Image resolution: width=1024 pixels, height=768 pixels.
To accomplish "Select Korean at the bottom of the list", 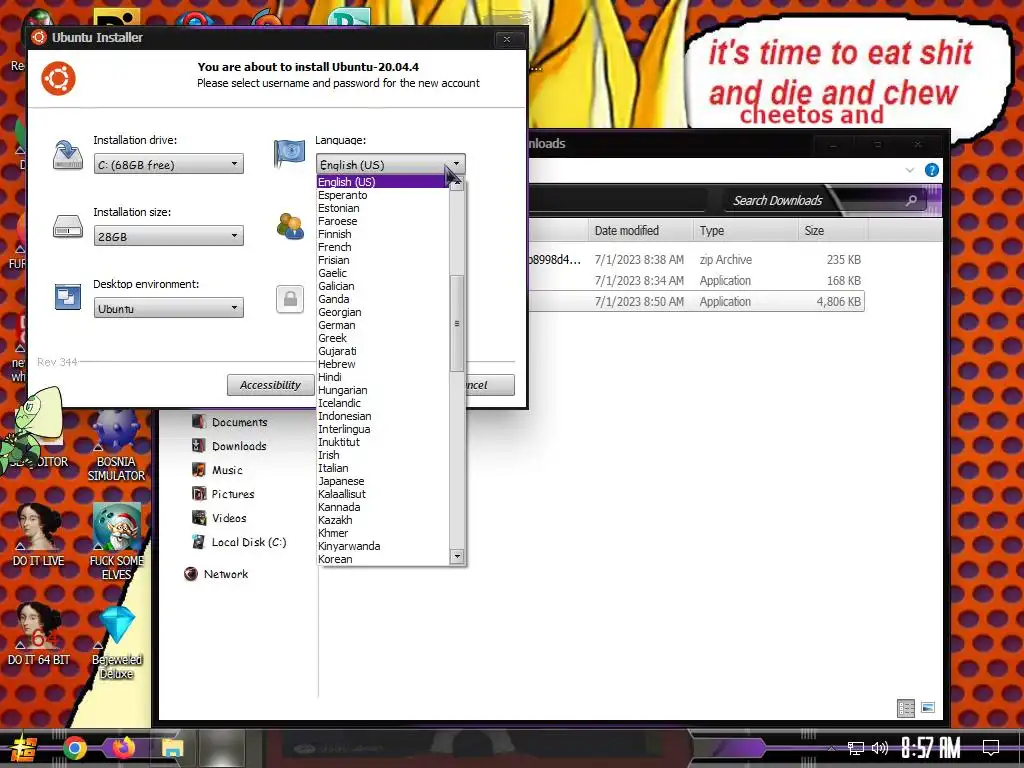I will pos(335,559).
